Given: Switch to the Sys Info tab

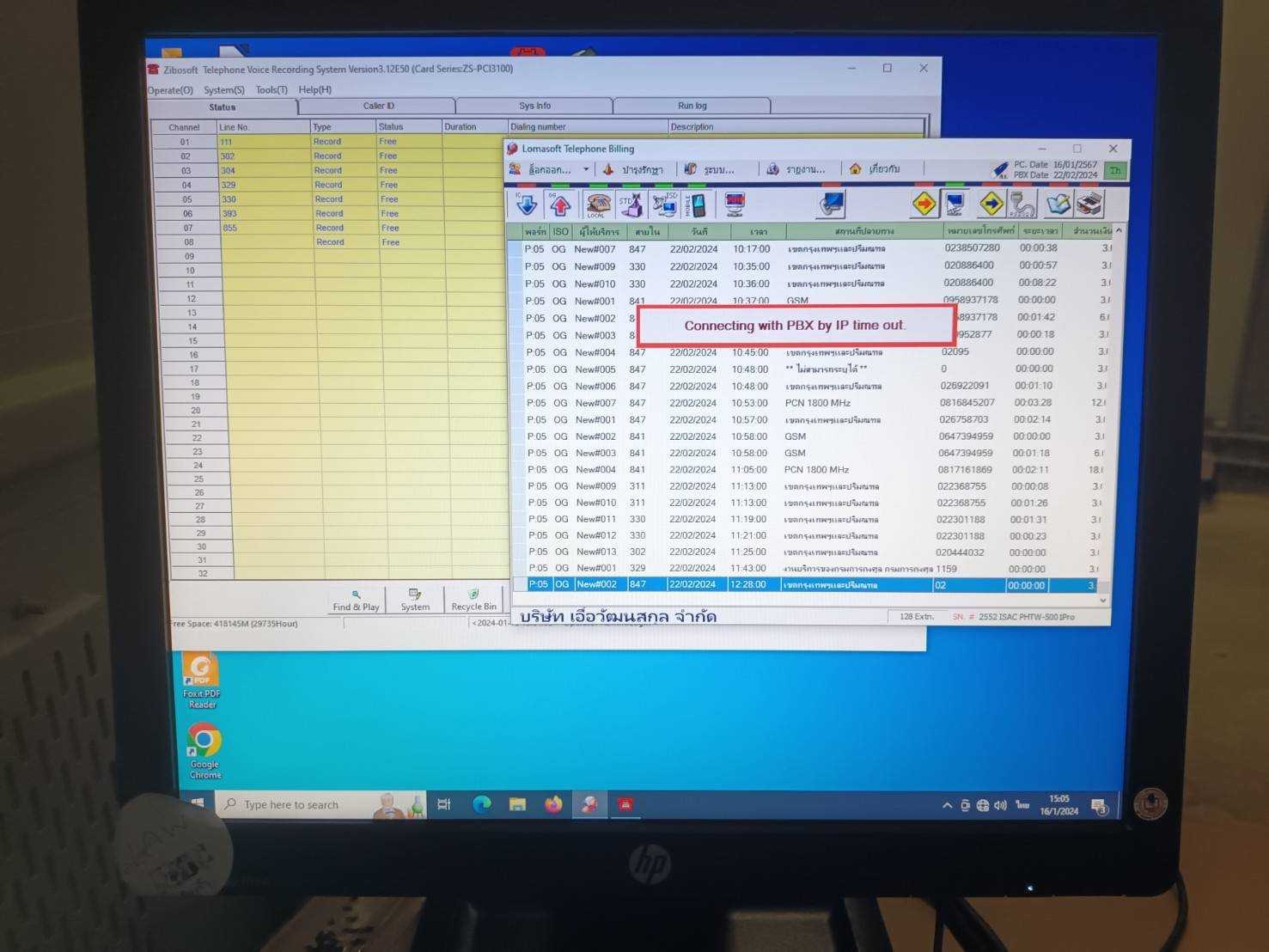Looking at the screenshot, I should coord(534,107).
